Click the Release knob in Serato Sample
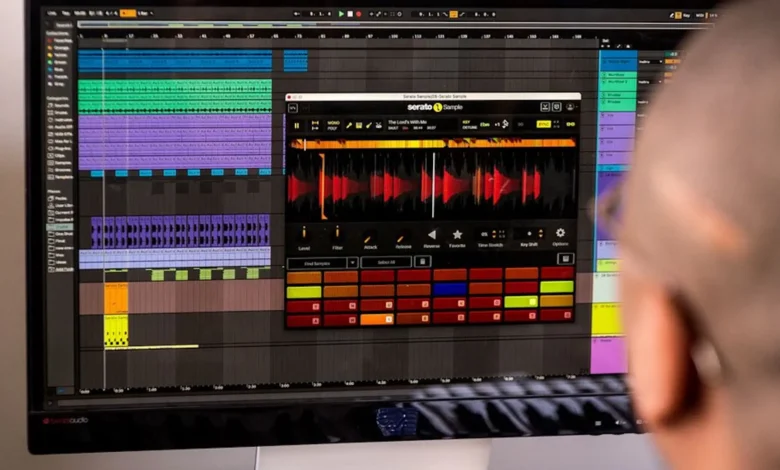Screen dimensions: 780x470 click(x=401, y=237)
